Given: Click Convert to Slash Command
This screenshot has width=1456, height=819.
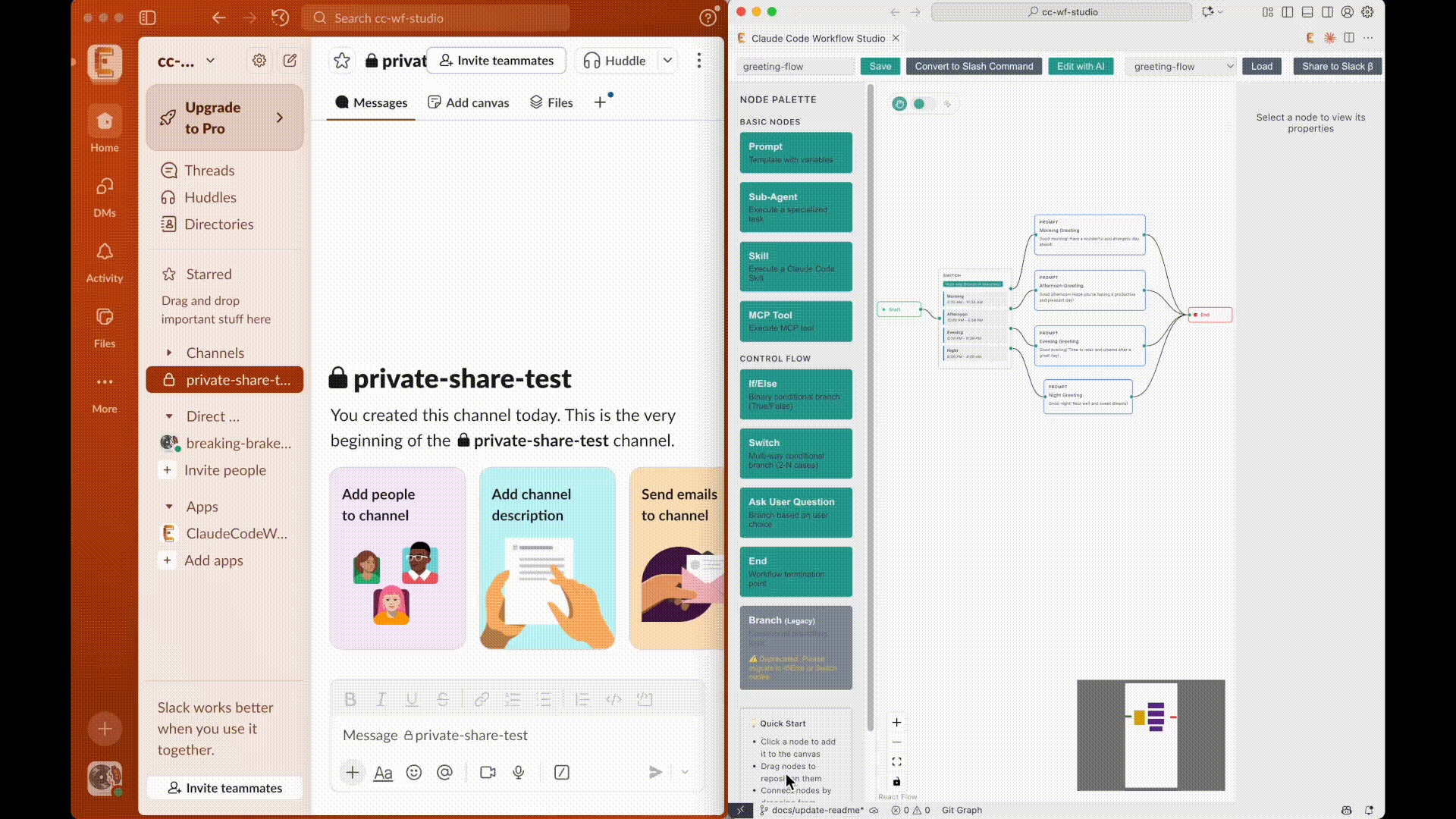Looking at the screenshot, I should point(974,67).
